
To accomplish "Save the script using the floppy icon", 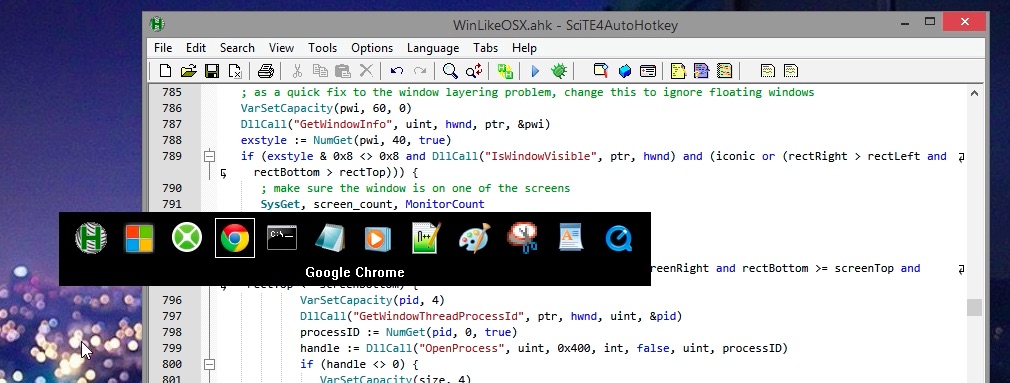I will tap(212, 71).
